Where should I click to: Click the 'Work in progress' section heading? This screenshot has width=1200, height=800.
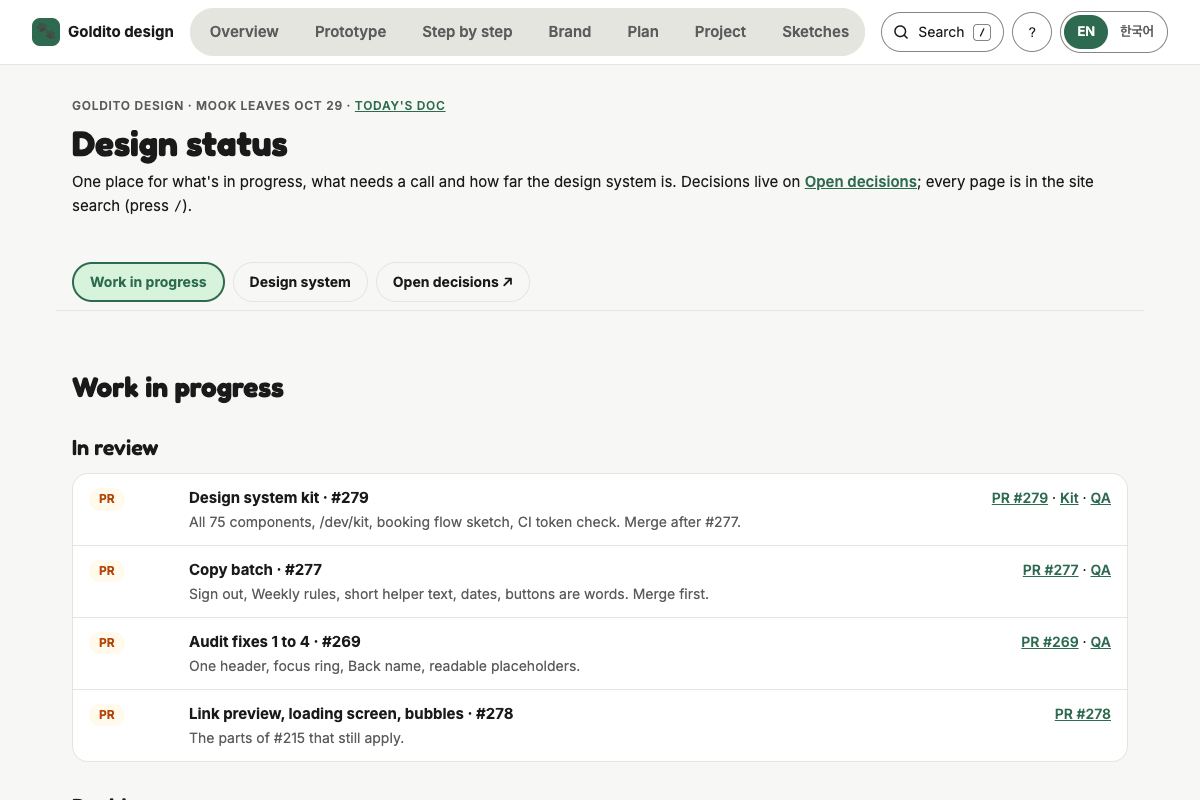point(178,388)
